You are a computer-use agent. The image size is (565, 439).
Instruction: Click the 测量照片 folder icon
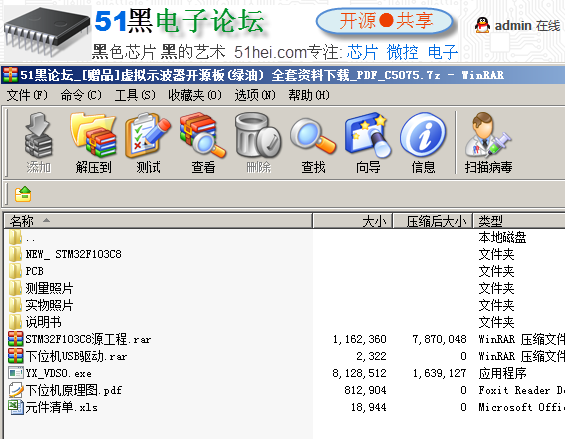15,288
